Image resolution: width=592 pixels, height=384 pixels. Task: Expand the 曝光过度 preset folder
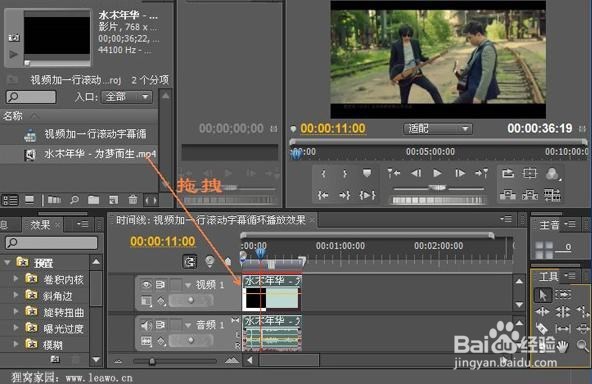coord(16,328)
